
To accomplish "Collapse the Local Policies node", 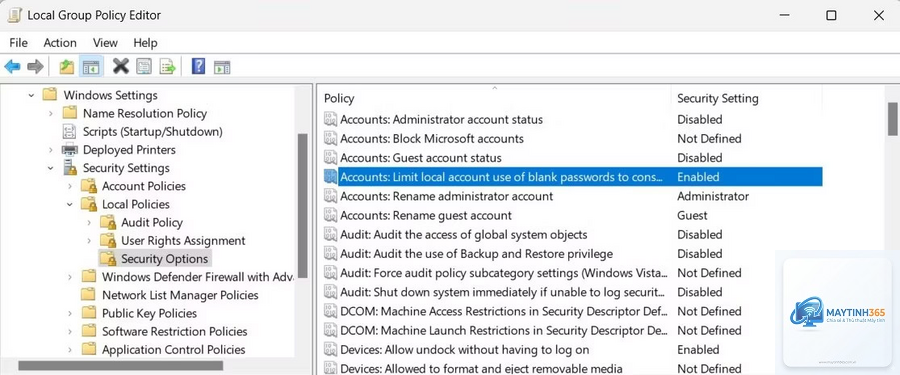I will (x=69, y=204).
